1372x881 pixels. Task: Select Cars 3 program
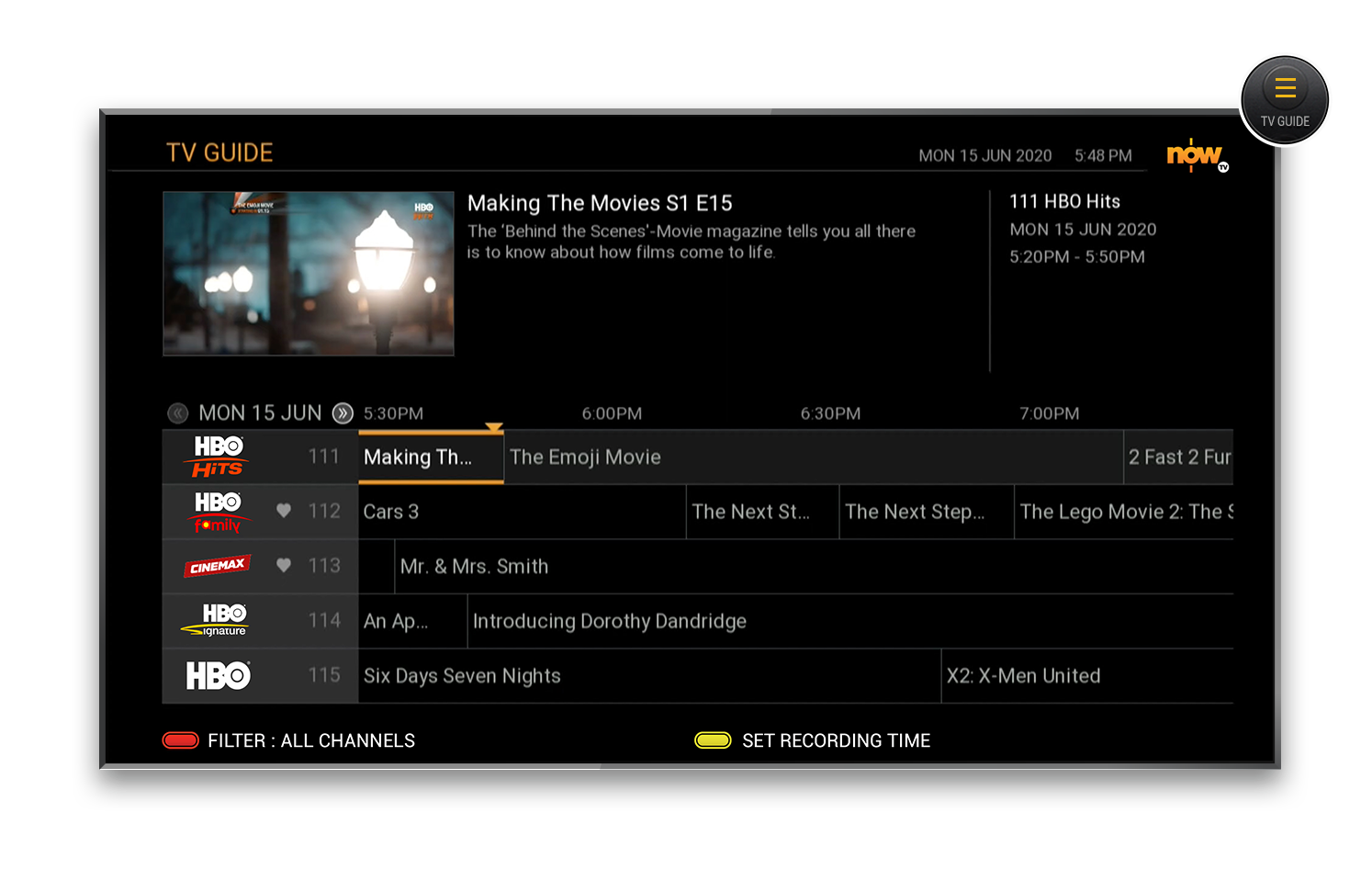(x=522, y=512)
